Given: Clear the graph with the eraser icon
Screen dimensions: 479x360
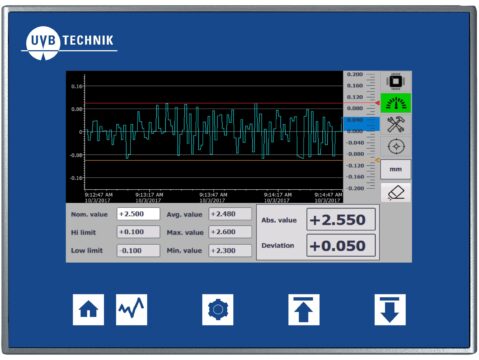Looking at the screenshot, I should (396, 192).
